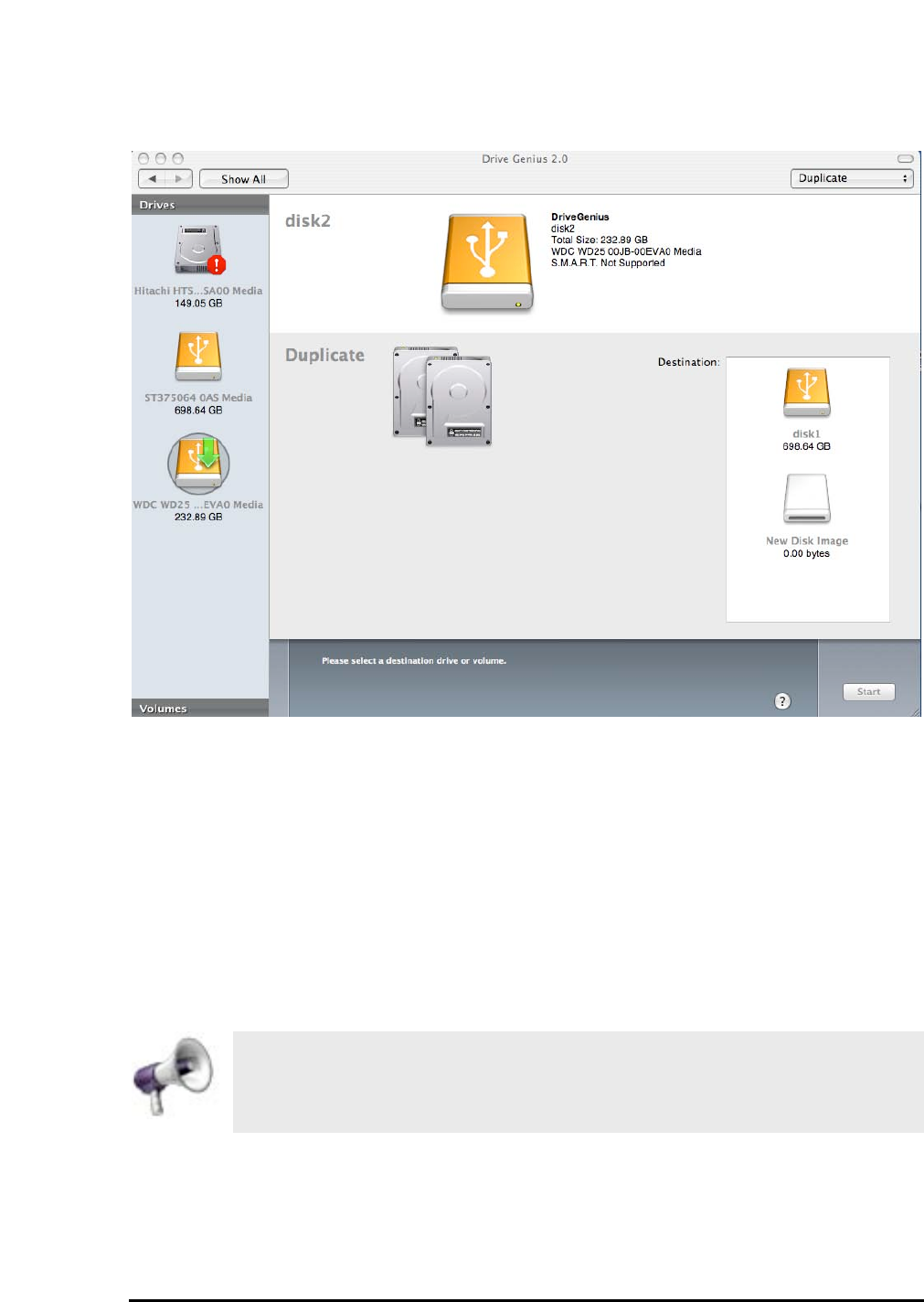Click the Duplicate twin hard drives icon
Viewport: 924px width, 1302px height.
coord(442,396)
